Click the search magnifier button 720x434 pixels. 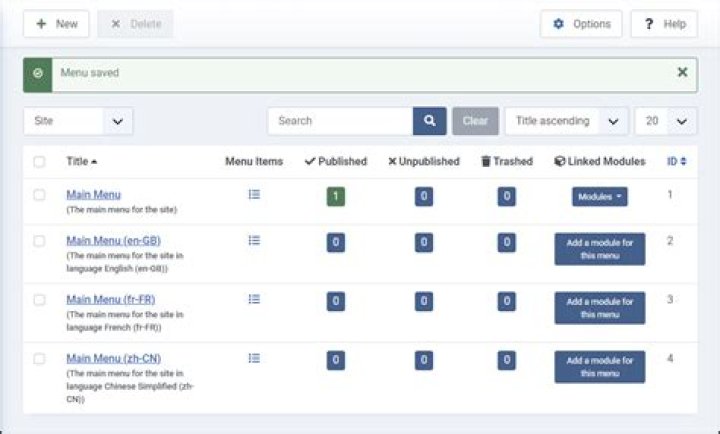tap(429, 121)
